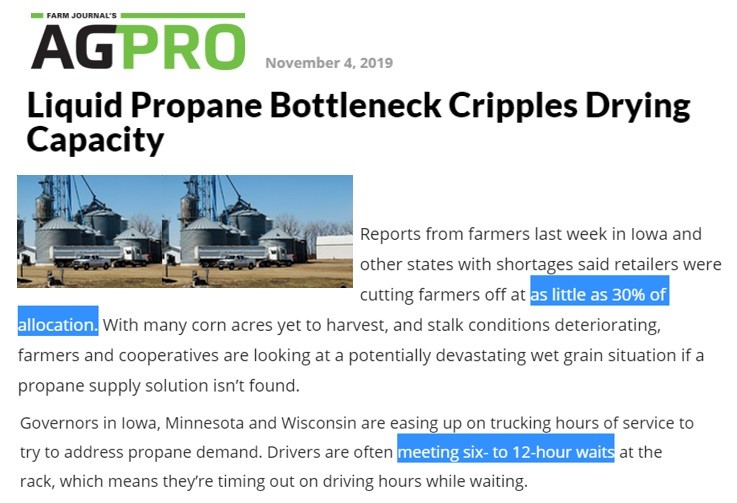Click highlighted 'meeting six- to 12-hour waits'

click(506, 452)
